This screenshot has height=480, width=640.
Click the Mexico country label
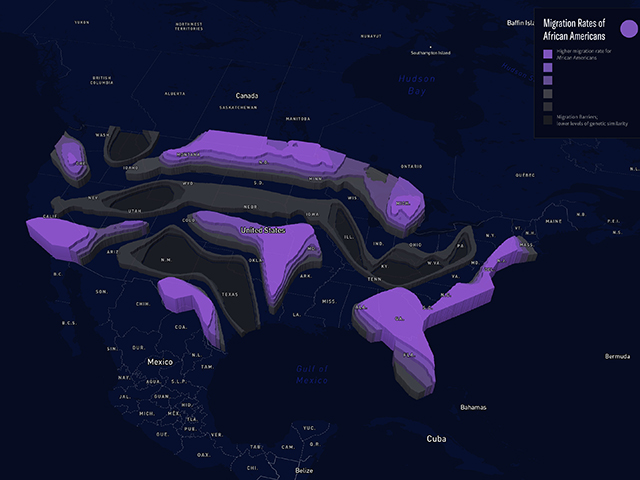click(160, 361)
